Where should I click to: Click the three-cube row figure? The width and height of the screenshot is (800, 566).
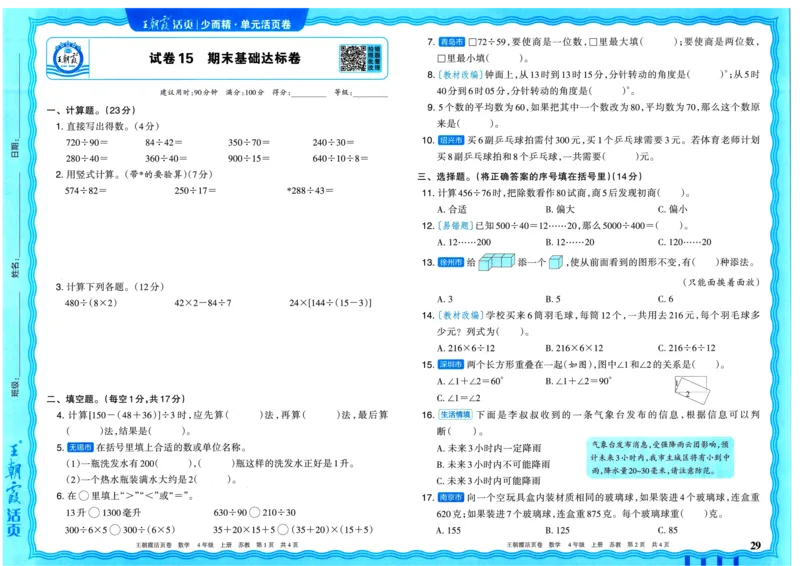[x=496, y=262]
